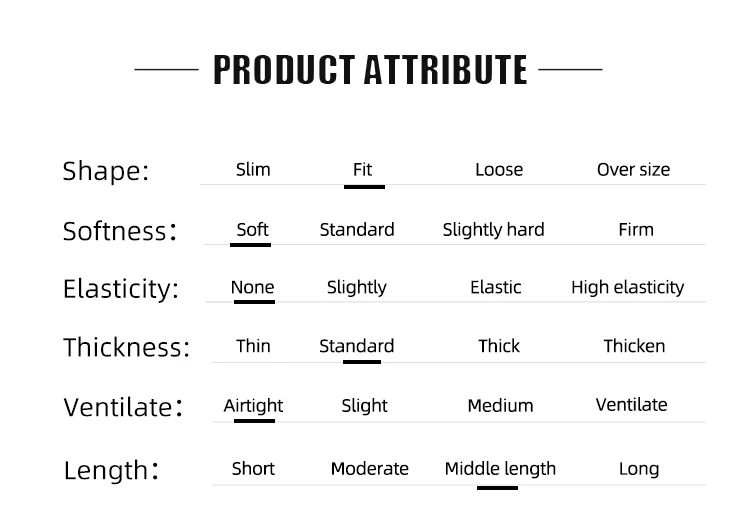
Task: Click the Soft softness option
Action: tap(252, 229)
